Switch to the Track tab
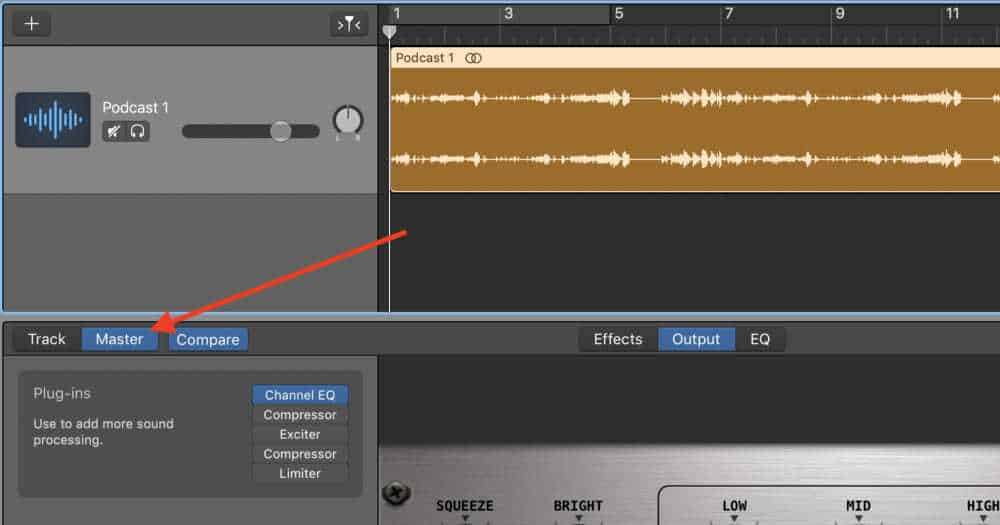This screenshot has width=1000, height=525. [x=47, y=339]
